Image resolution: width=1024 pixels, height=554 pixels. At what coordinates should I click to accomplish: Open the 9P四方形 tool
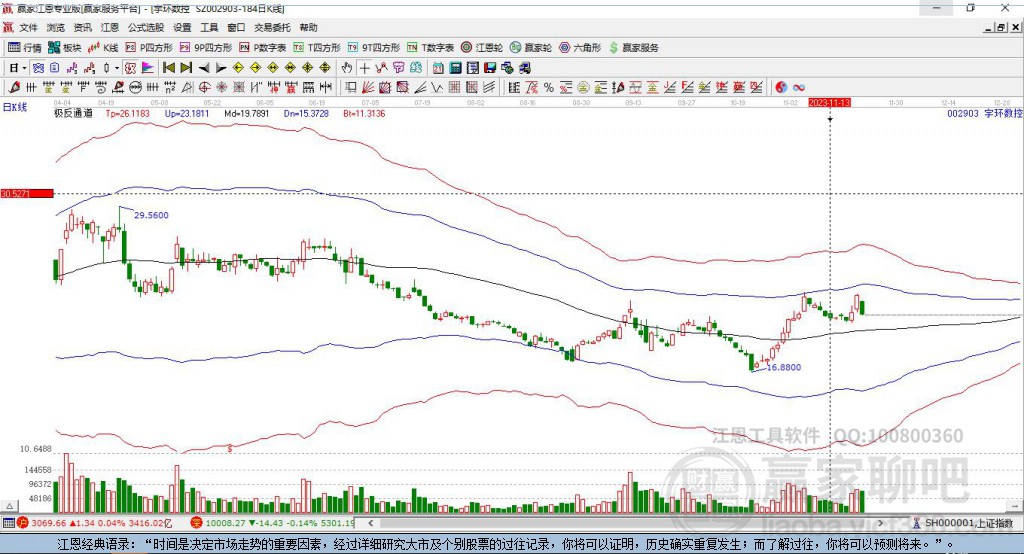pyautogui.click(x=206, y=48)
